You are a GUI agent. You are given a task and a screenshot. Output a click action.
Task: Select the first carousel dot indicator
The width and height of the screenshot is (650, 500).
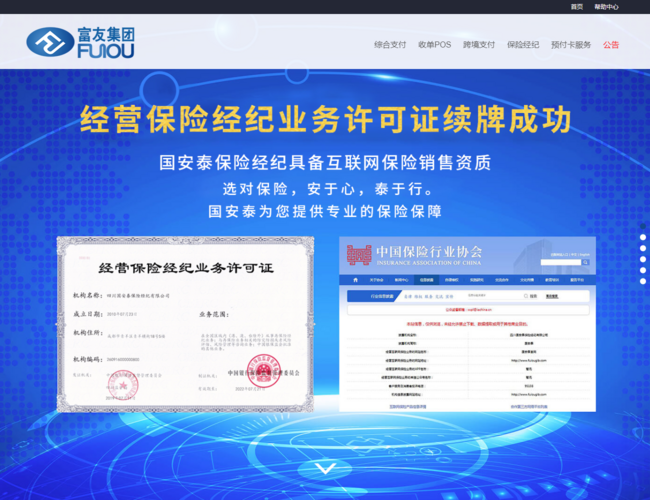pyautogui.click(x=643, y=237)
